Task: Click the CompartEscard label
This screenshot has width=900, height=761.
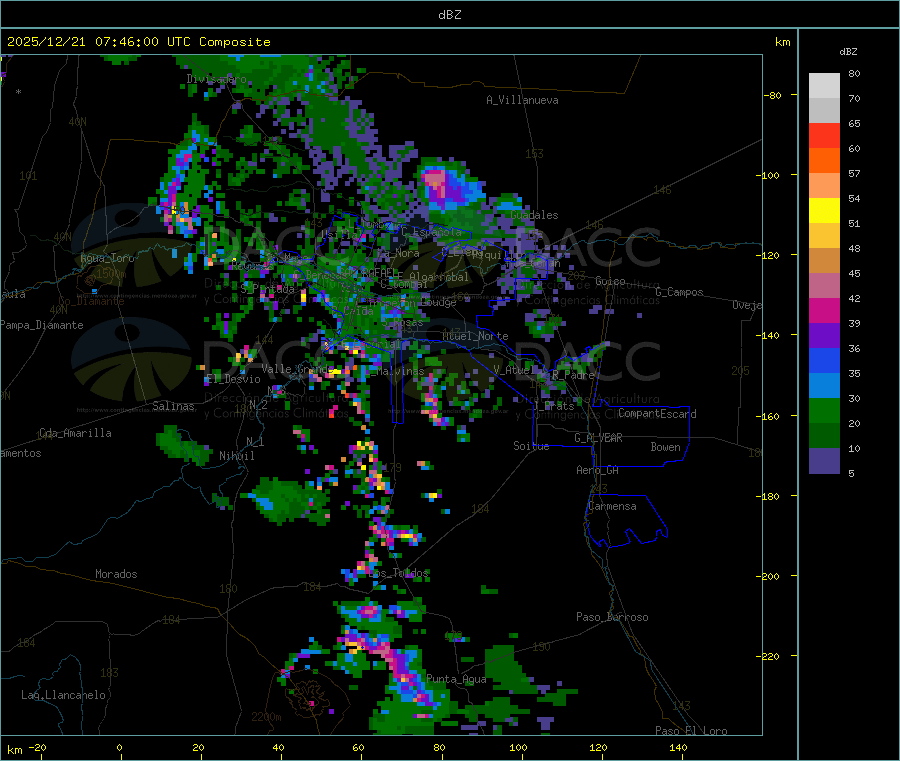Action: [657, 414]
